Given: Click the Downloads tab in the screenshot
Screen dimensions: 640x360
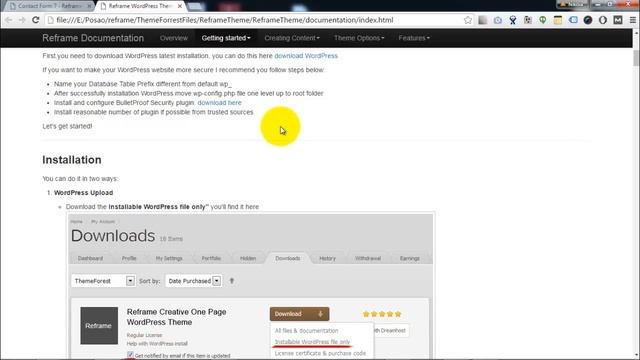Looking at the screenshot, I should [288, 258].
